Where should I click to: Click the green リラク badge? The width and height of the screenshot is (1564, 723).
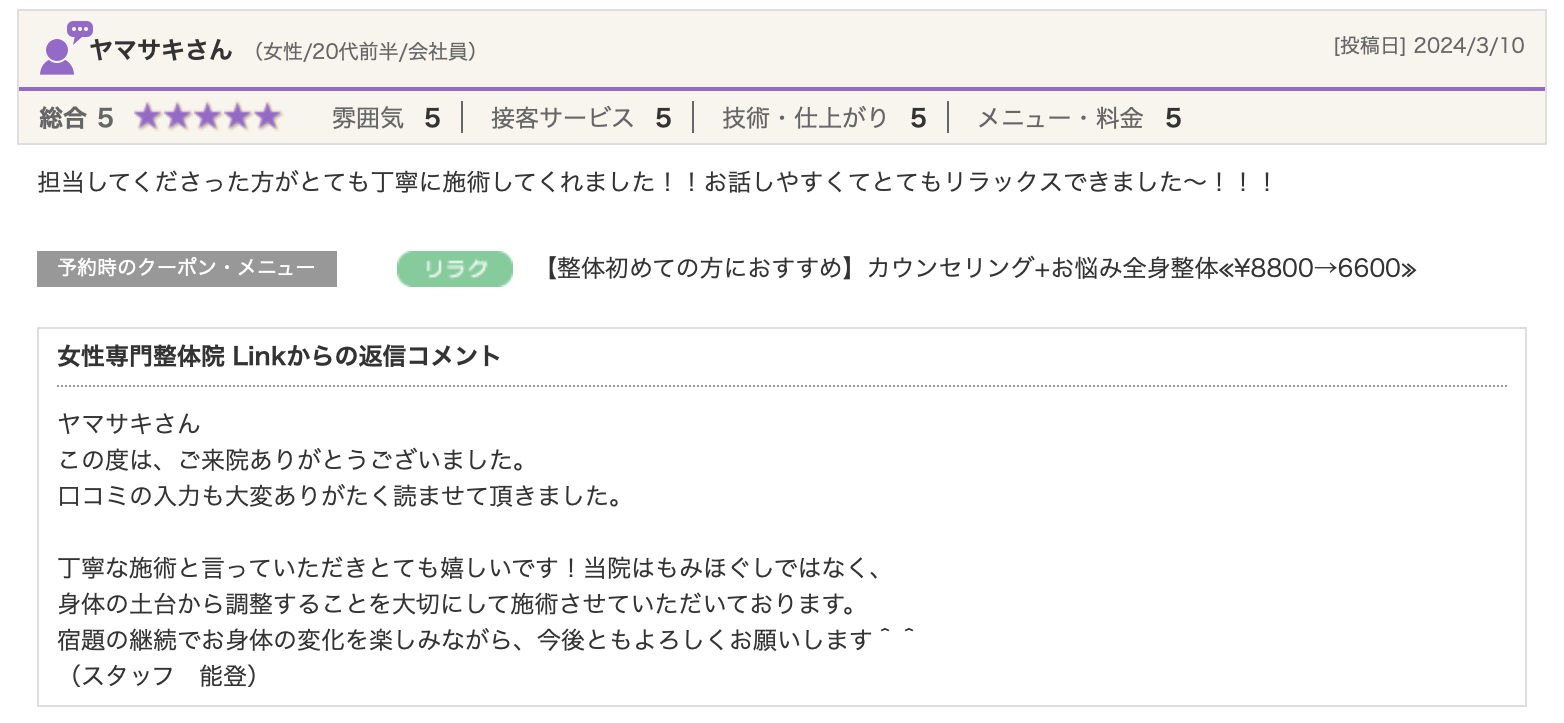coord(455,269)
